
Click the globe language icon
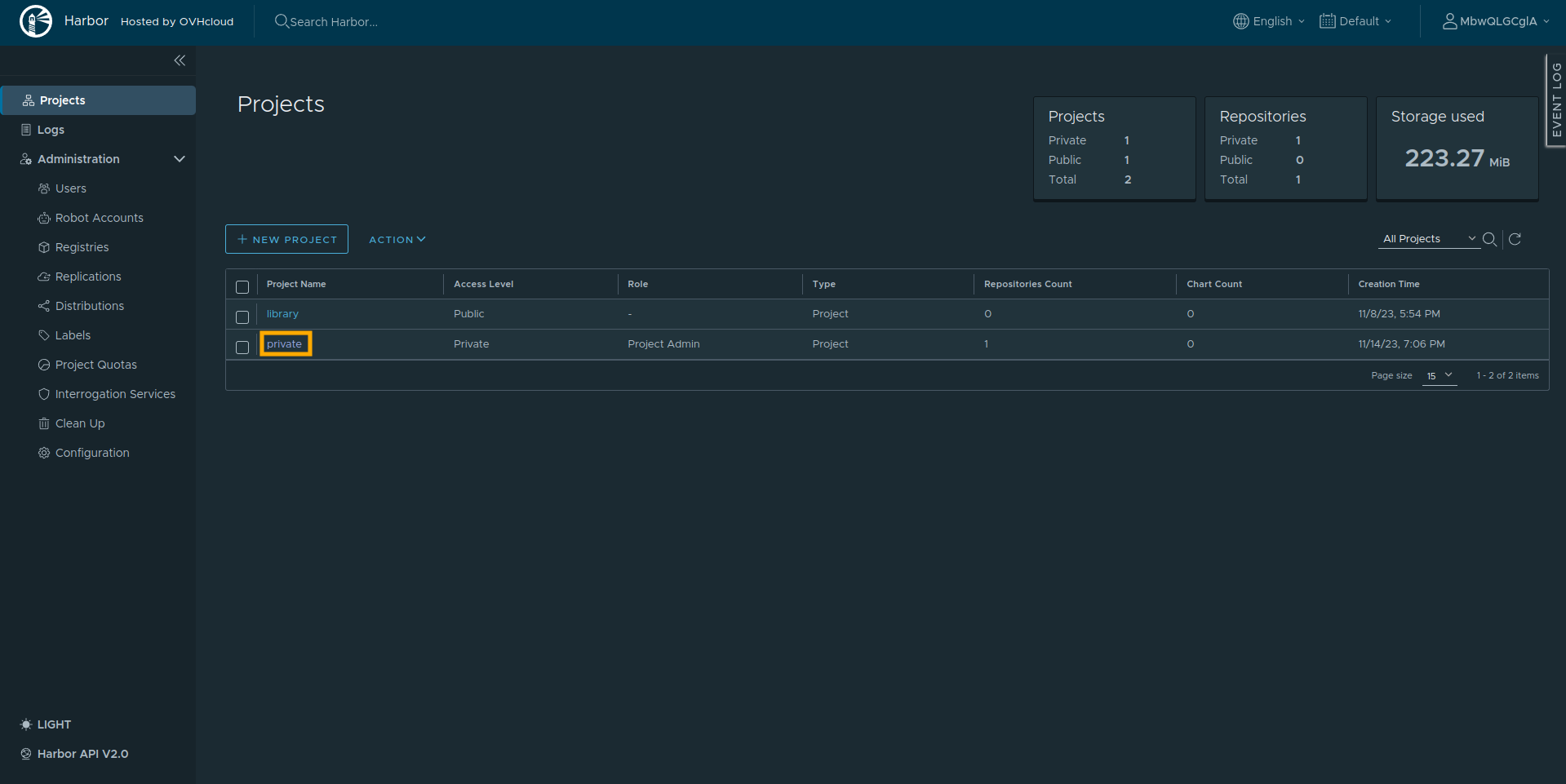pyautogui.click(x=1240, y=21)
